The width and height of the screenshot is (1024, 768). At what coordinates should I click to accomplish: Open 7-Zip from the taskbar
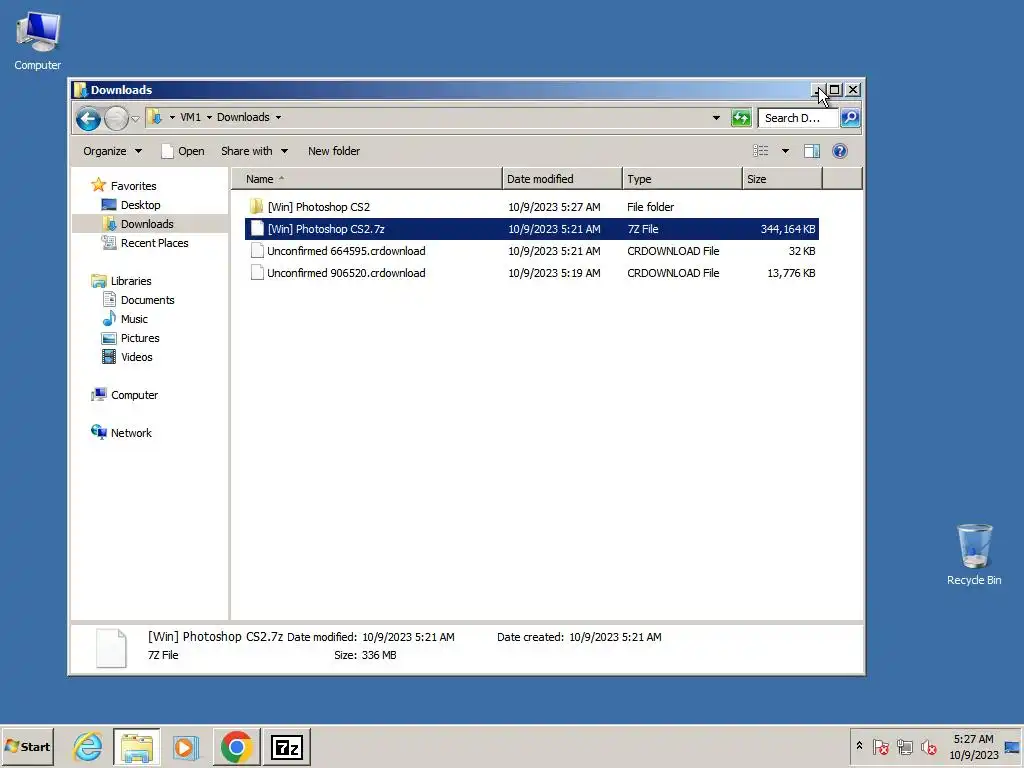pyautogui.click(x=287, y=746)
